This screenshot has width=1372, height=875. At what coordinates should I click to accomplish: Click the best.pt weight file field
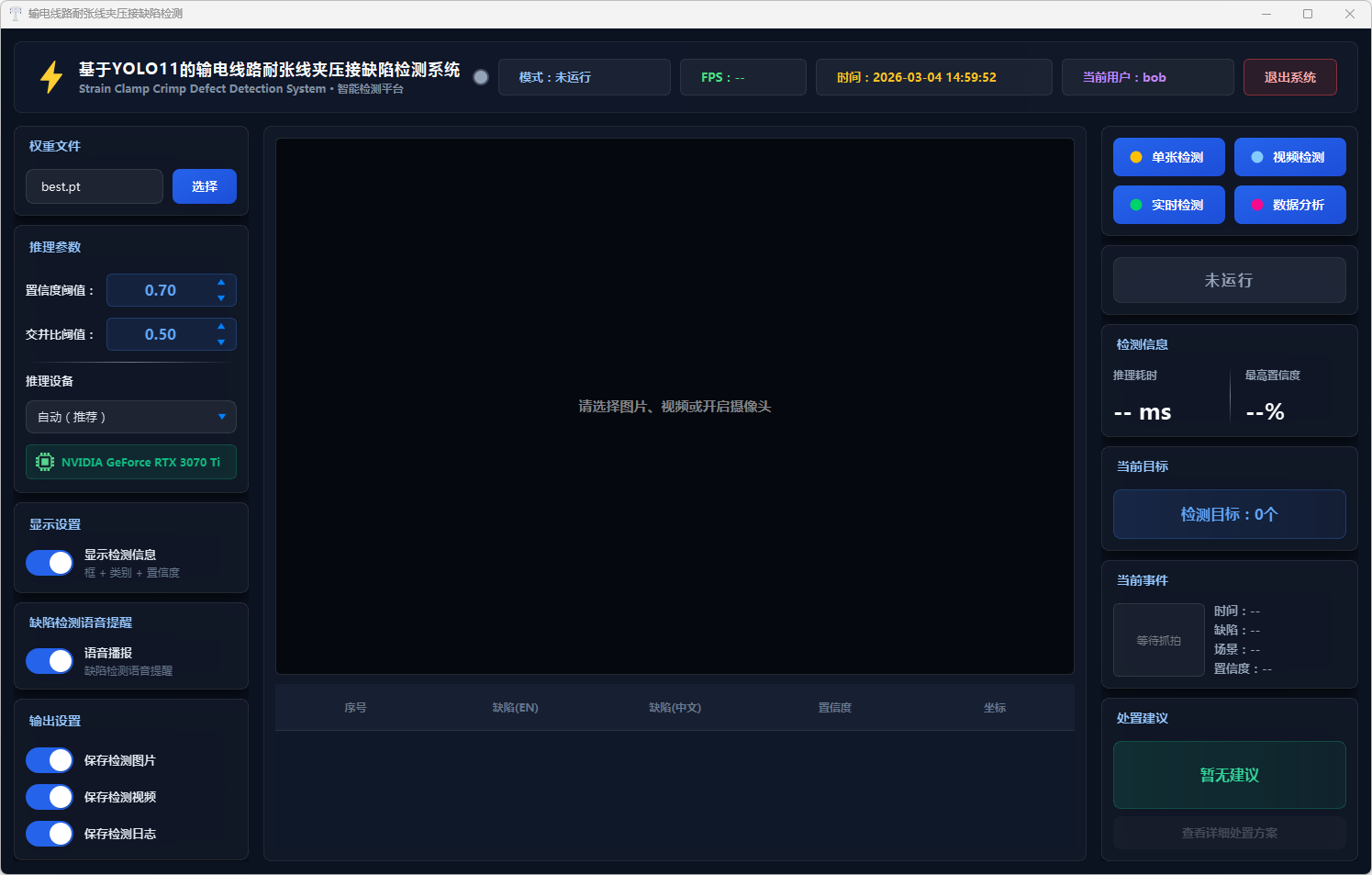tap(95, 186)
